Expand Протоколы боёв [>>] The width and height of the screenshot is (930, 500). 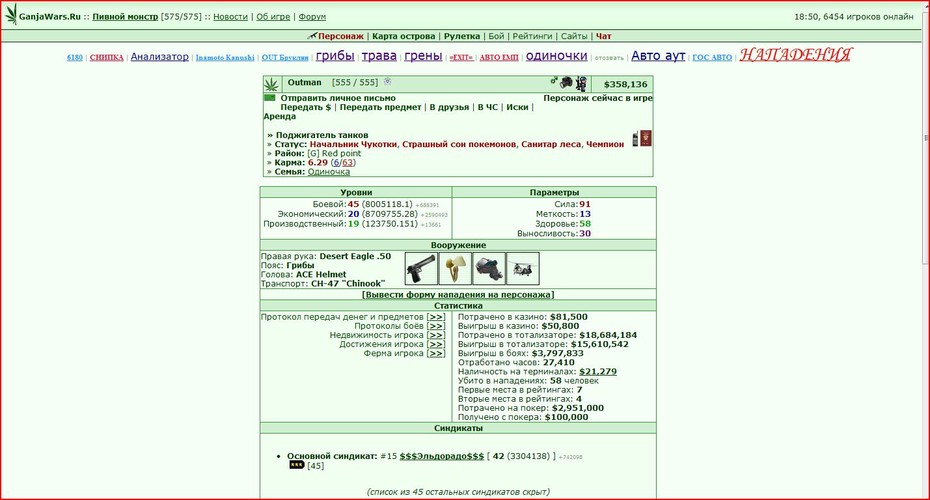[x=436, y=326]
